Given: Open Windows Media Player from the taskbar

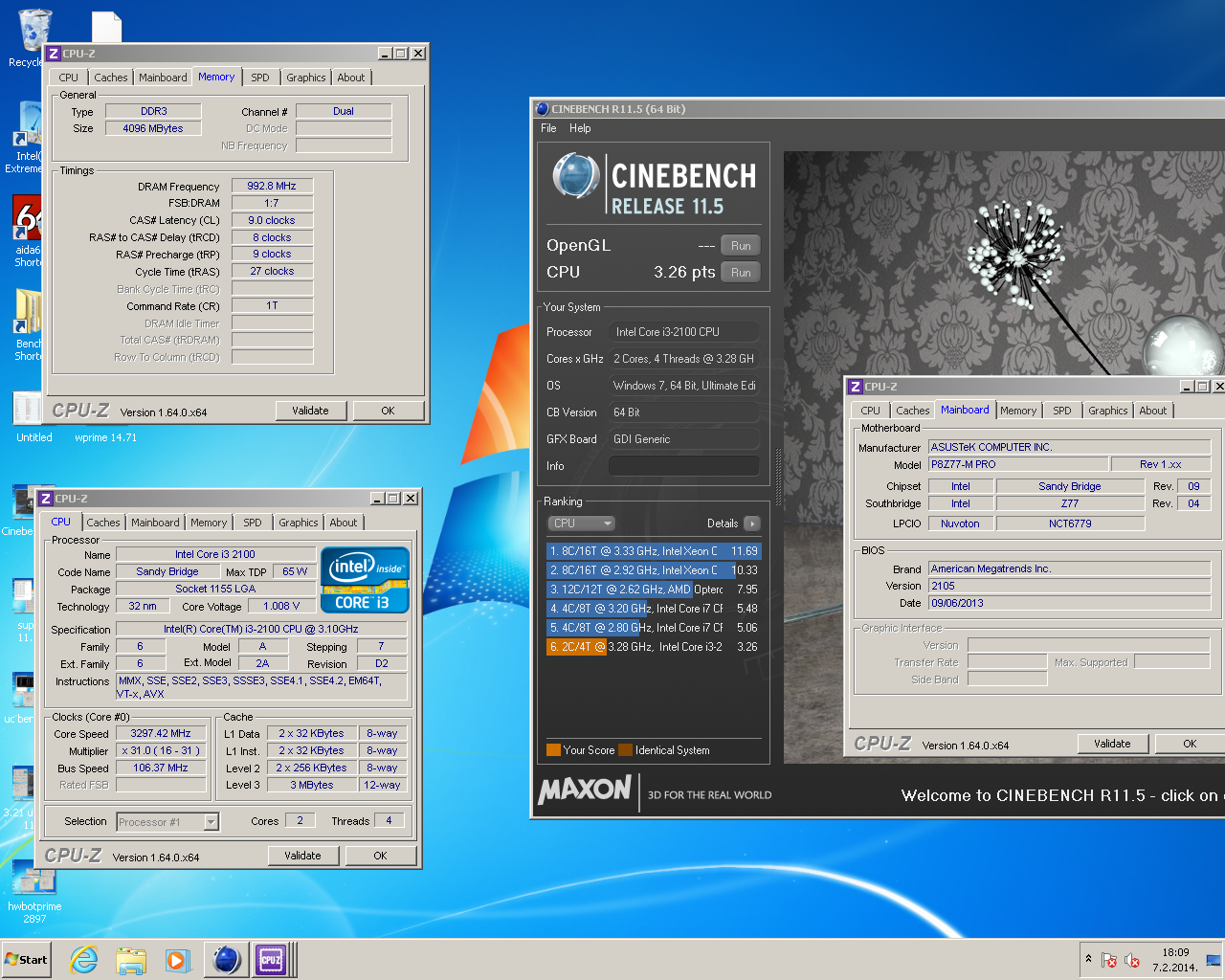Looking at the screenshot, I should coord(177,960).
